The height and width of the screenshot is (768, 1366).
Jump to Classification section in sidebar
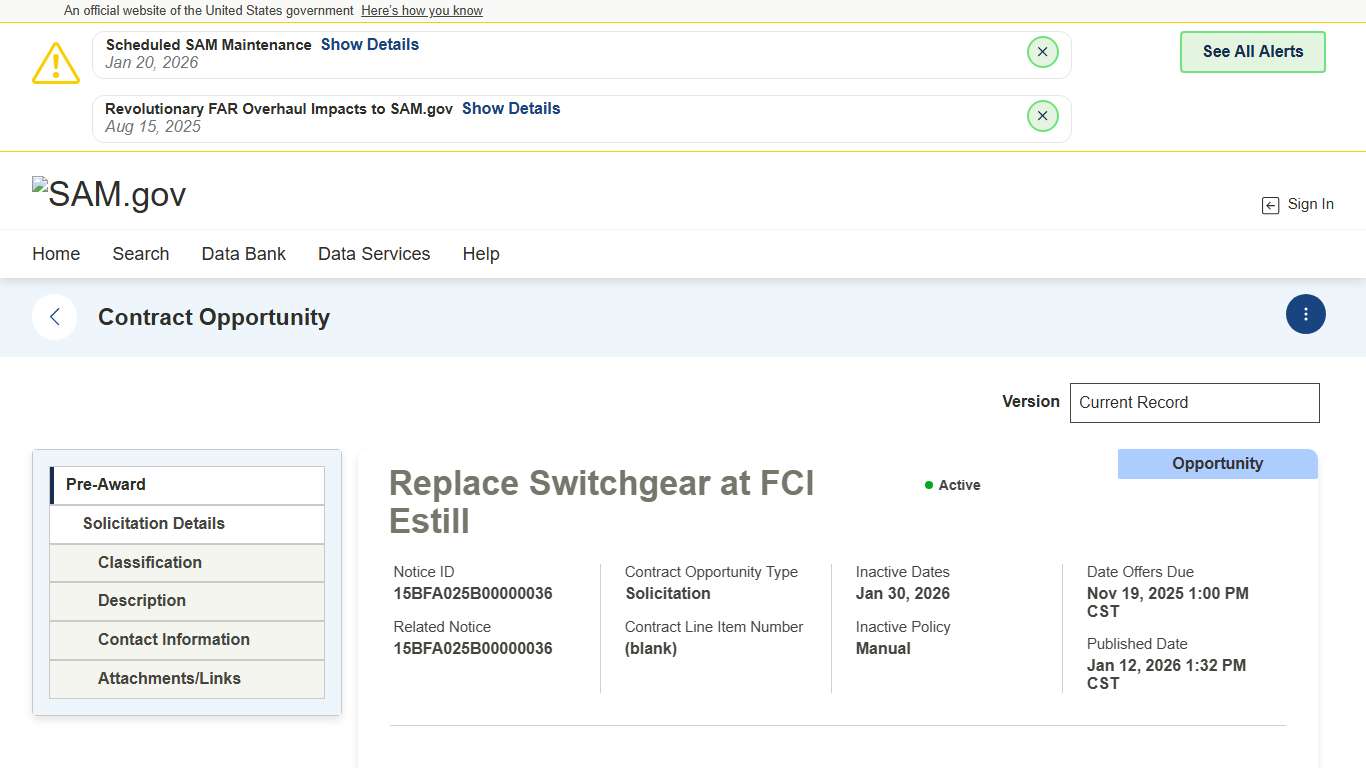pos(187,562)
